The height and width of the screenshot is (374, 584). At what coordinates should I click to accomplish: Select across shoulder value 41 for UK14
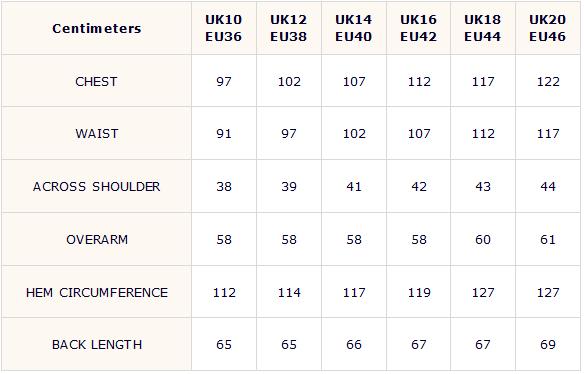click(354, 186)
